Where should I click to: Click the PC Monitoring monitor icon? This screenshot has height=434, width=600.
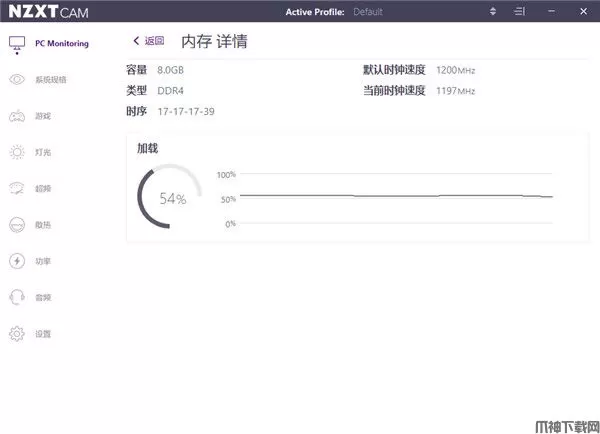pyautogui.click(x=17, y=45)
